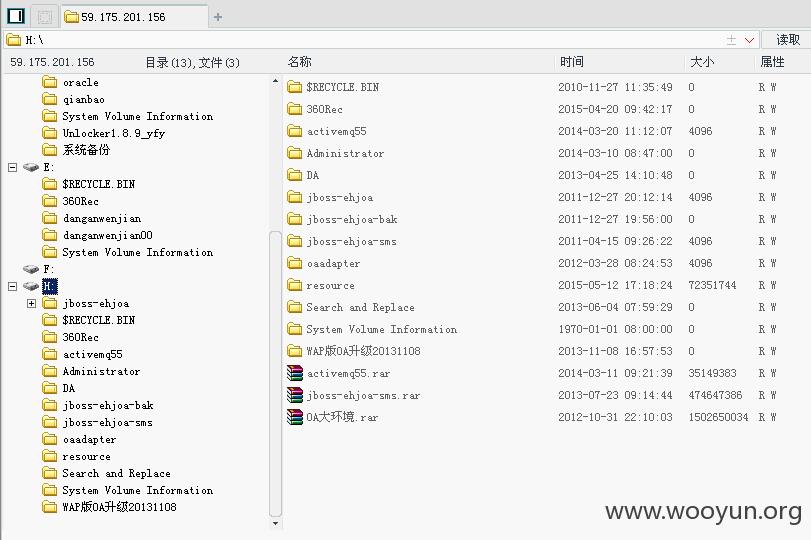The image size is (811, 540).
Task: Click the grayed square icon beside sidebar toggle
Action: coord(44,17)
